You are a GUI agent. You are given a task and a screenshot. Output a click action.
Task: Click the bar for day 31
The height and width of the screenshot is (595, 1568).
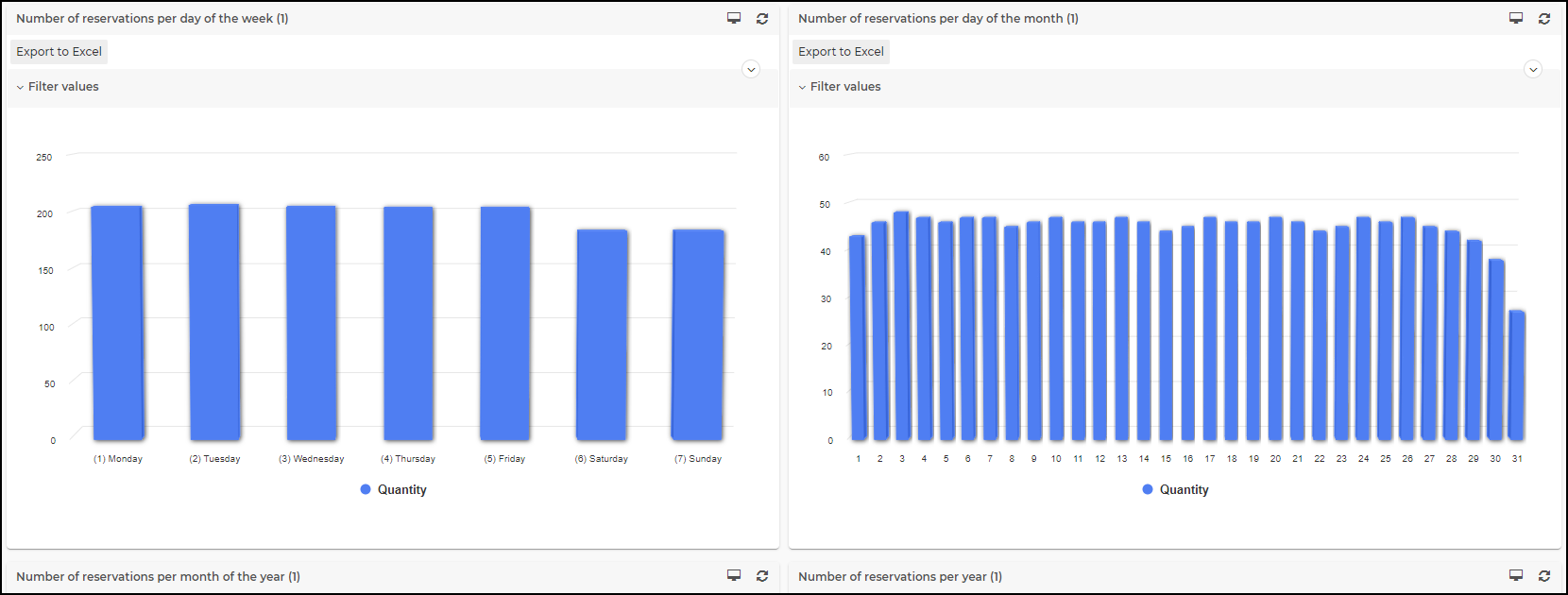point(1517,375)
